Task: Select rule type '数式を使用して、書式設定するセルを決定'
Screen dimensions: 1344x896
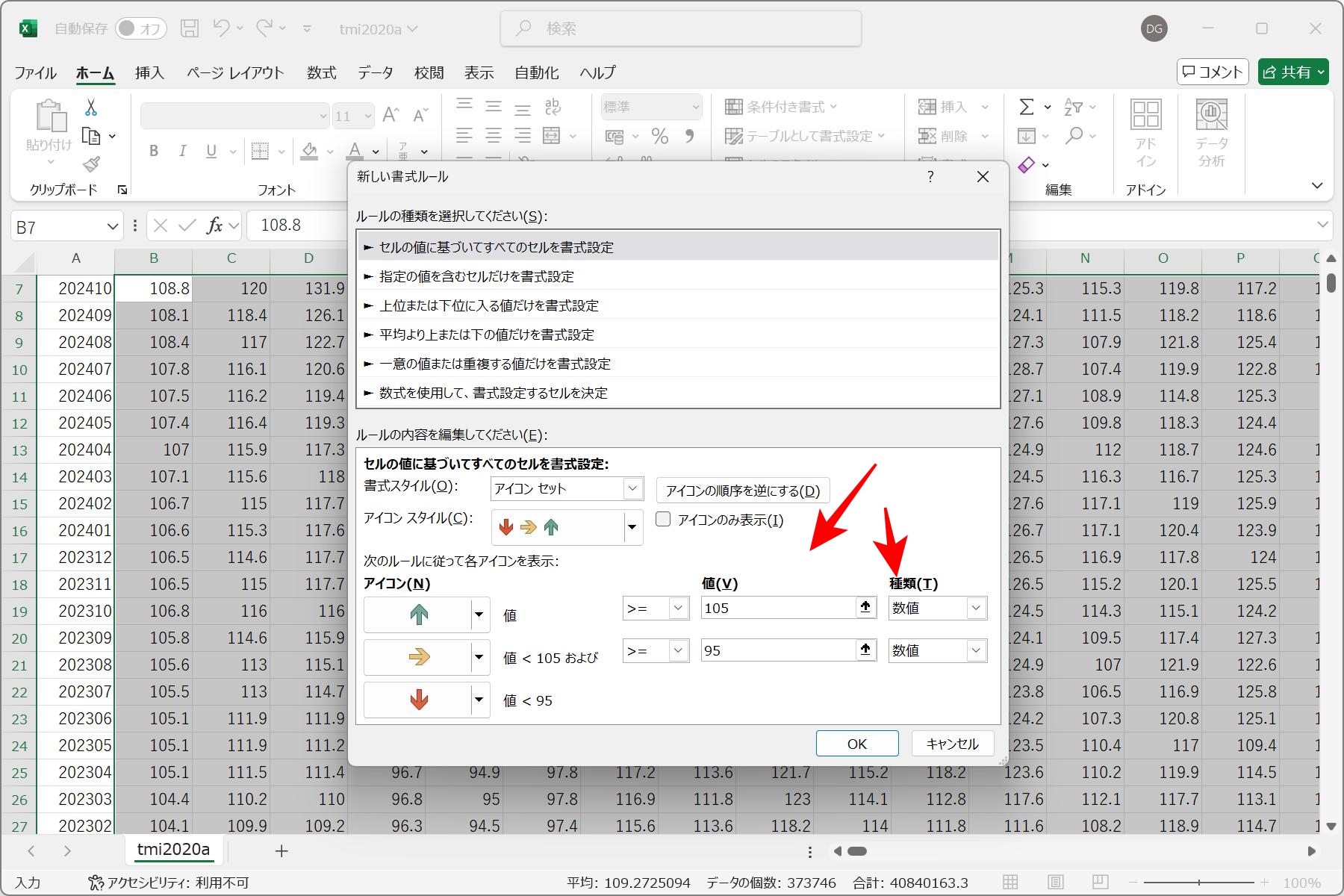Action: tap(678, 393)
